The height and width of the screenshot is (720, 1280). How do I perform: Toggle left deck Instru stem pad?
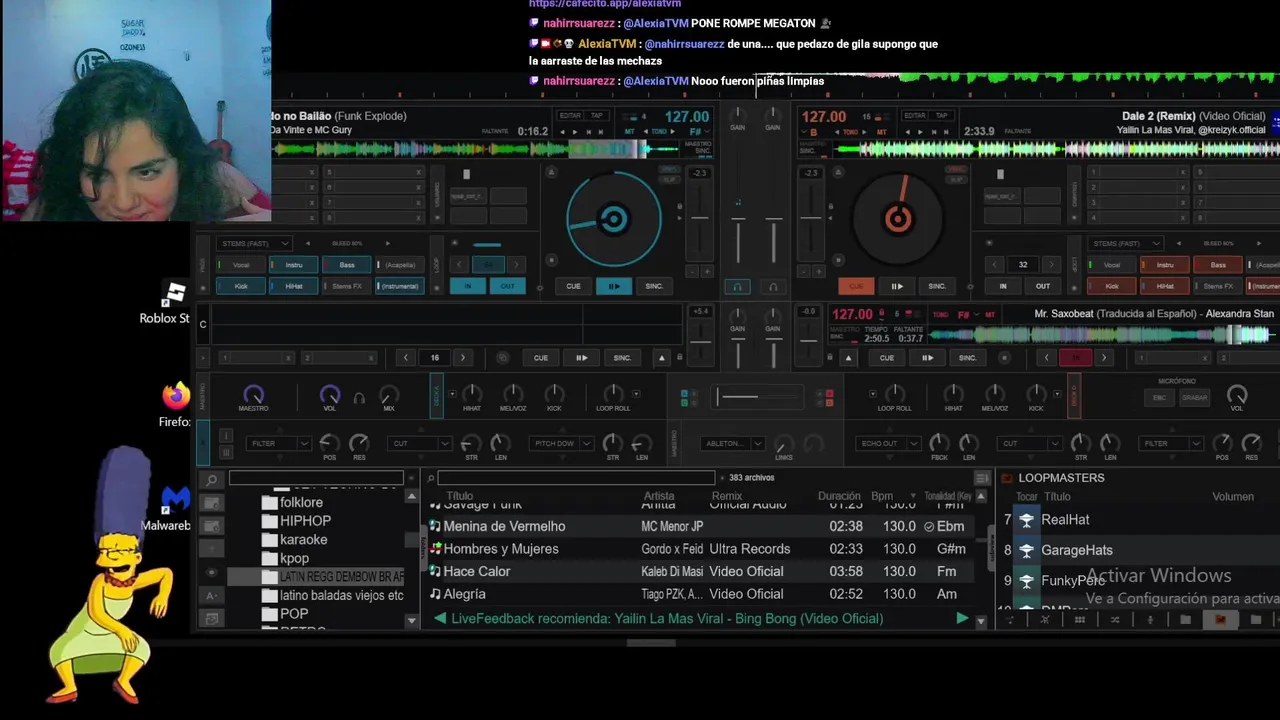click(294, 265)
